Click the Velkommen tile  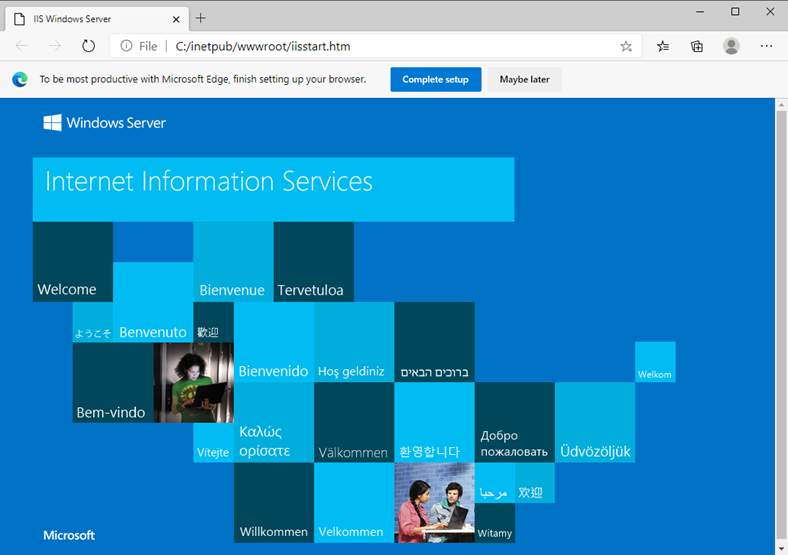354,503
